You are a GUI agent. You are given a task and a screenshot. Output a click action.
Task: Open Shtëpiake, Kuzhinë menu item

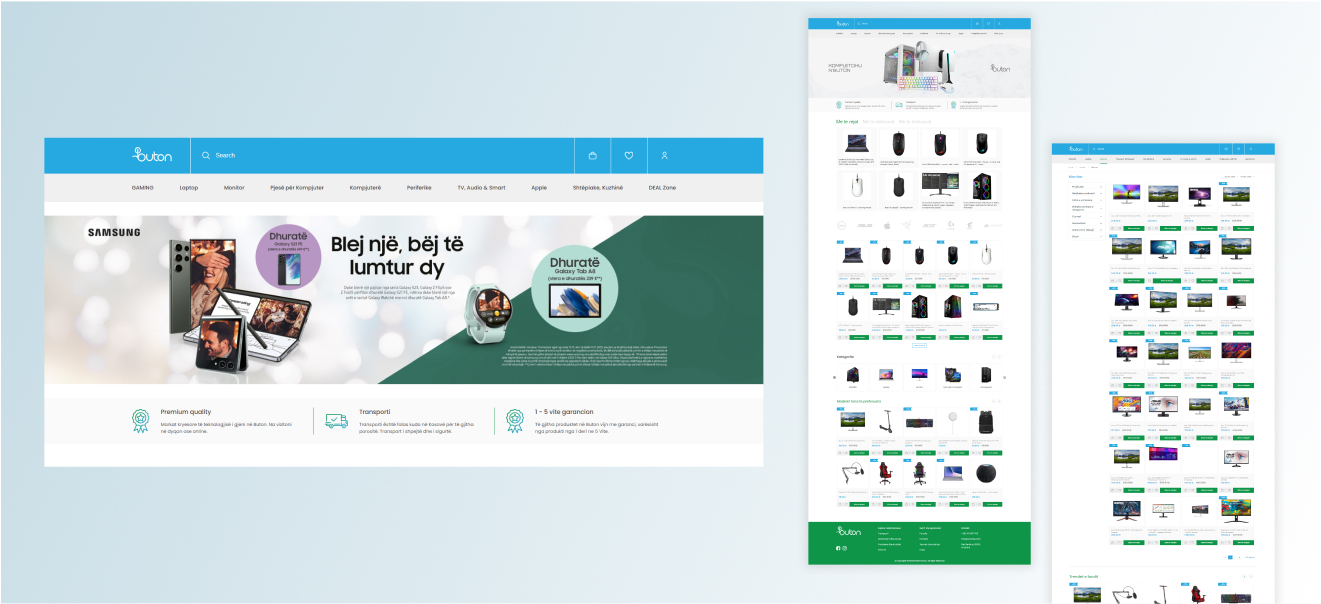[x=598, y=188]
